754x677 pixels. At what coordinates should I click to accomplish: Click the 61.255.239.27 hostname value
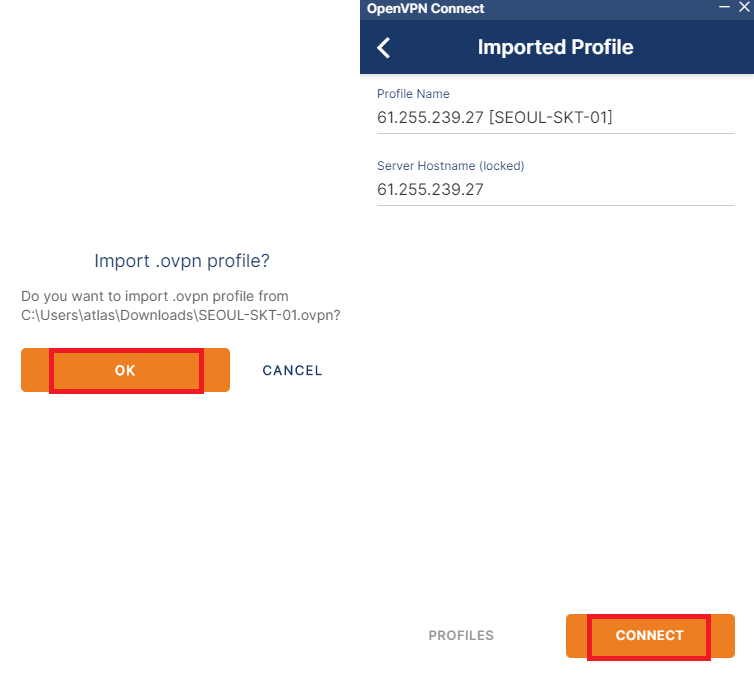point(430,189)
